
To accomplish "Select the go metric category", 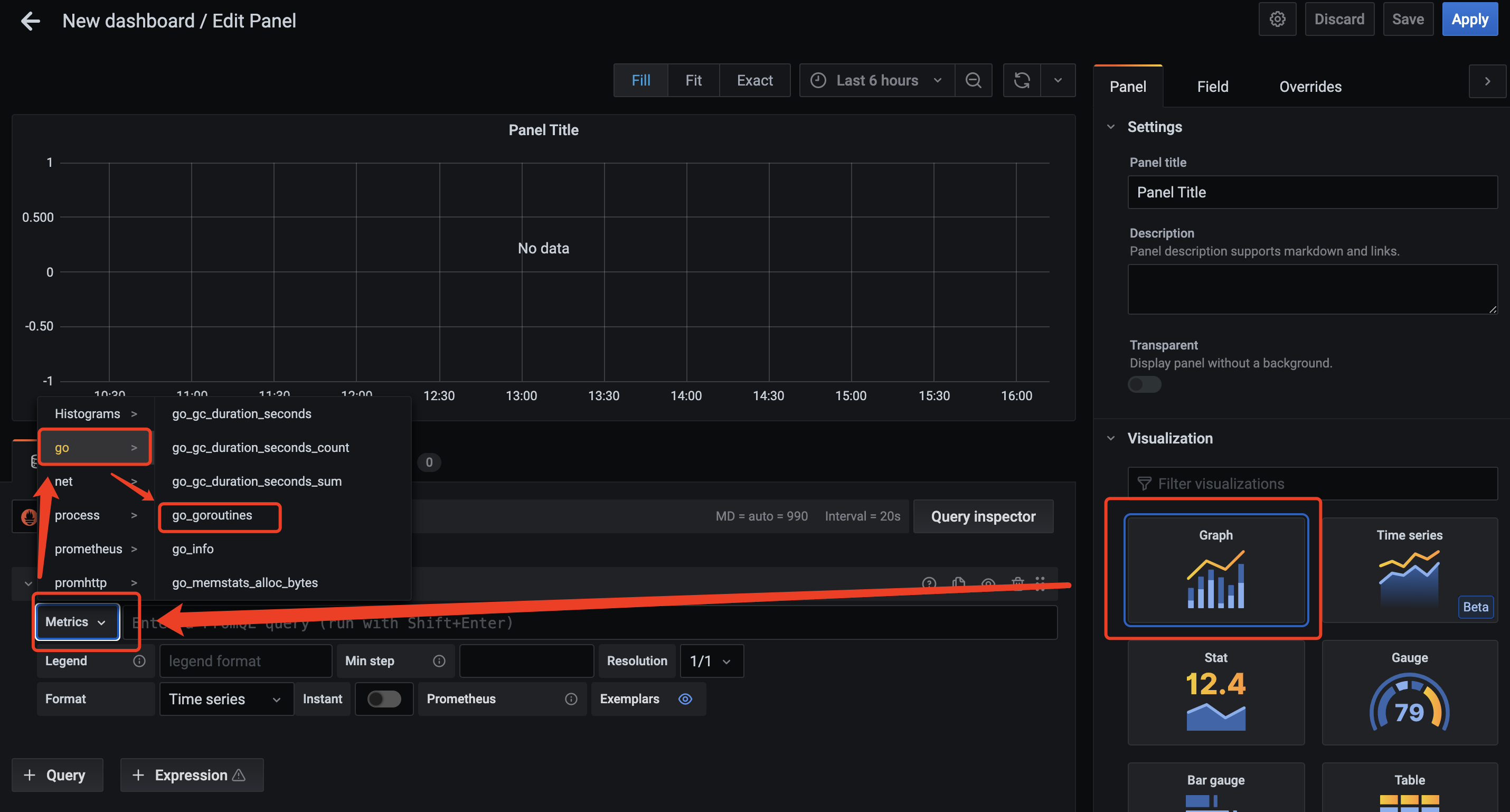I will (x=96, y=448).
